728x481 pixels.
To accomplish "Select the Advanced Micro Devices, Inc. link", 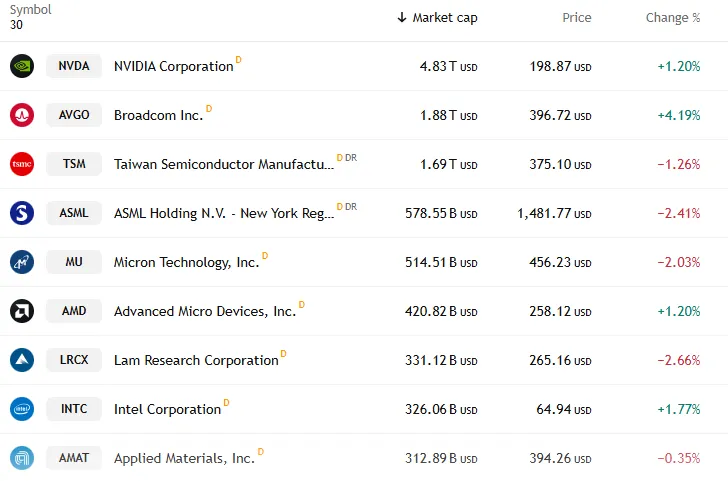I will point(205,312).
